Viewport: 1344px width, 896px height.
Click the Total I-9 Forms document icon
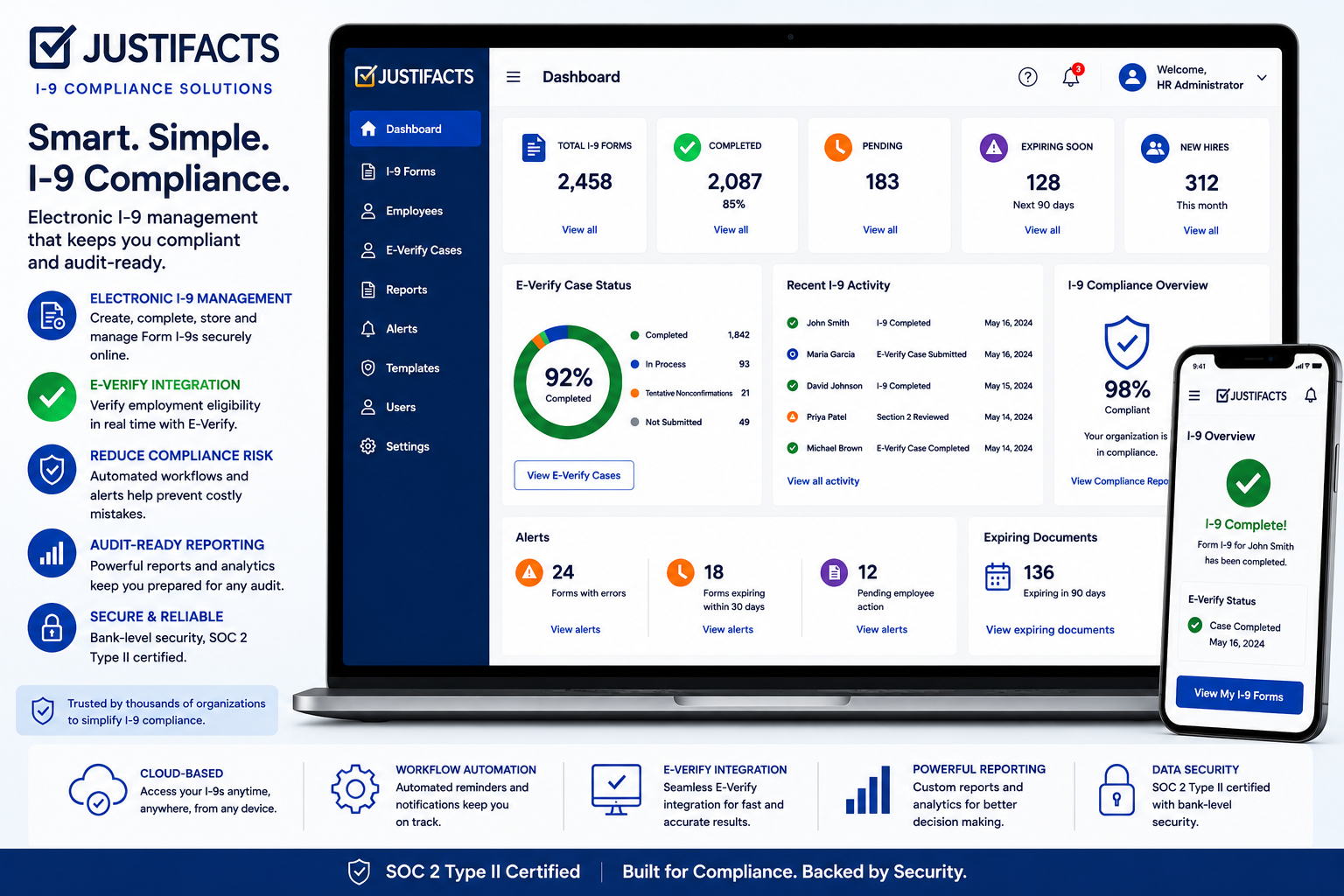533,148
